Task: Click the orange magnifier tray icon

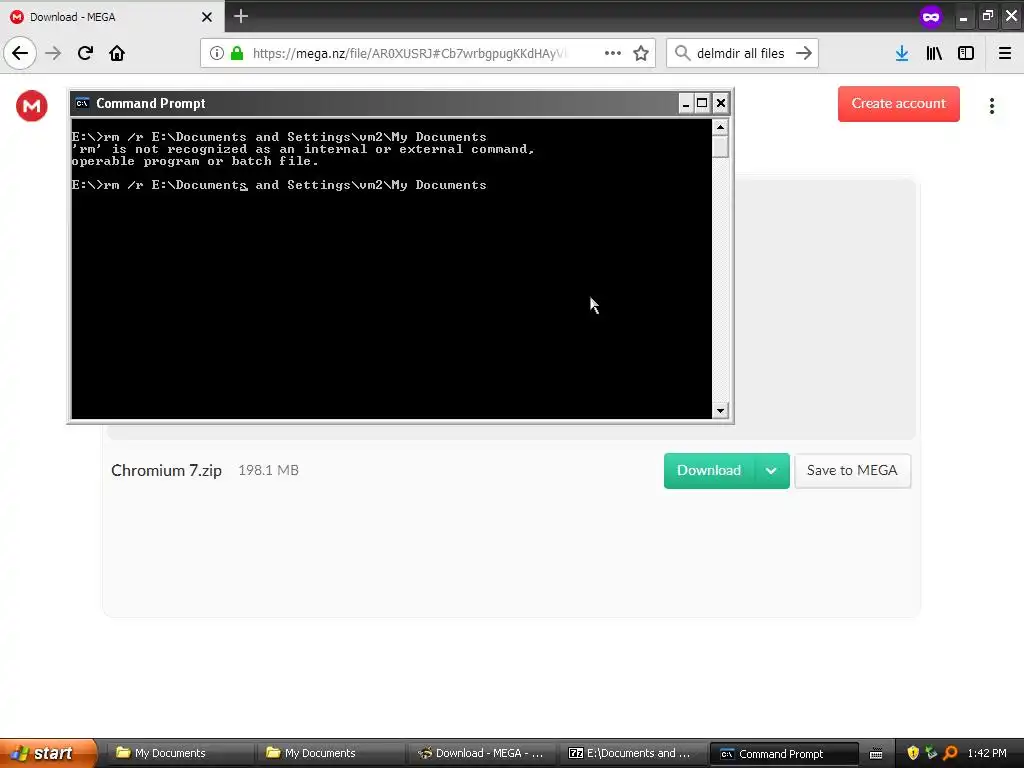Action: pos(950,753)
